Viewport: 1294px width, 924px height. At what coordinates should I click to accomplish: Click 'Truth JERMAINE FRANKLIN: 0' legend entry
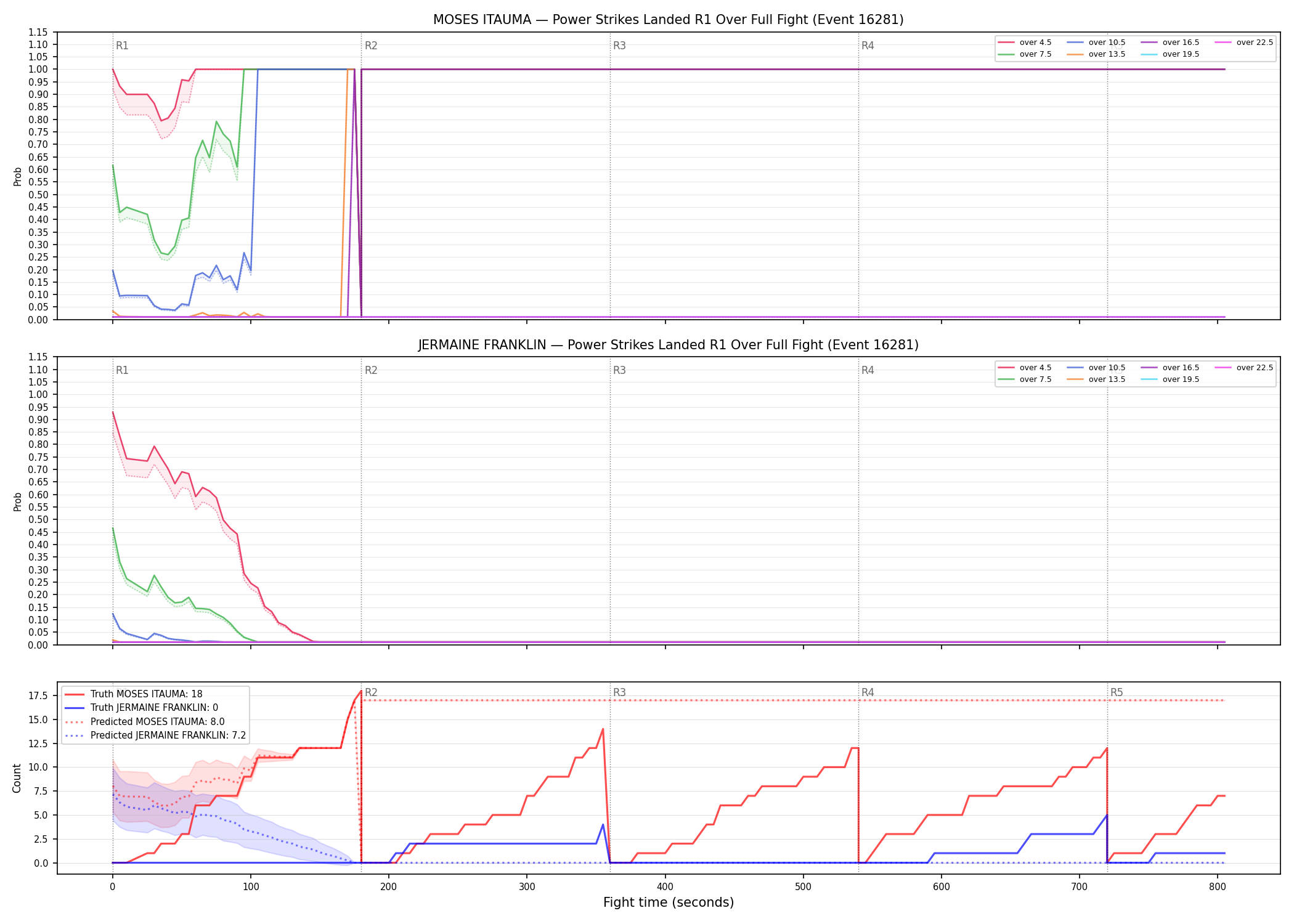[141, 708]
